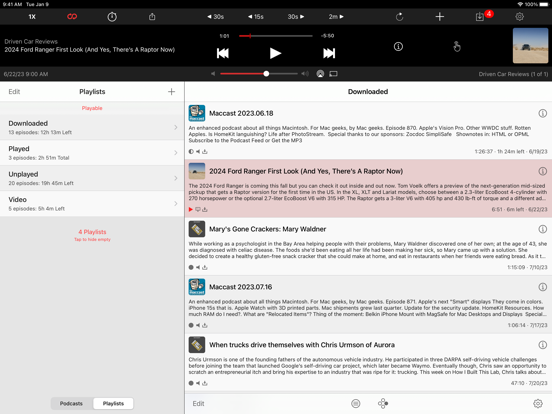Tap the gesture hand icon in player

tap(457, 46)
